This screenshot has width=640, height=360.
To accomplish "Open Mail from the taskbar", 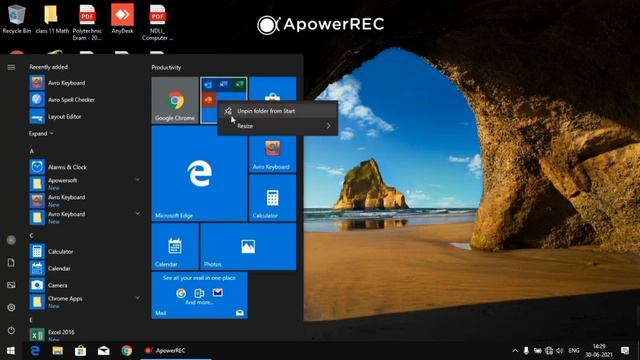I will click(103, 351).
